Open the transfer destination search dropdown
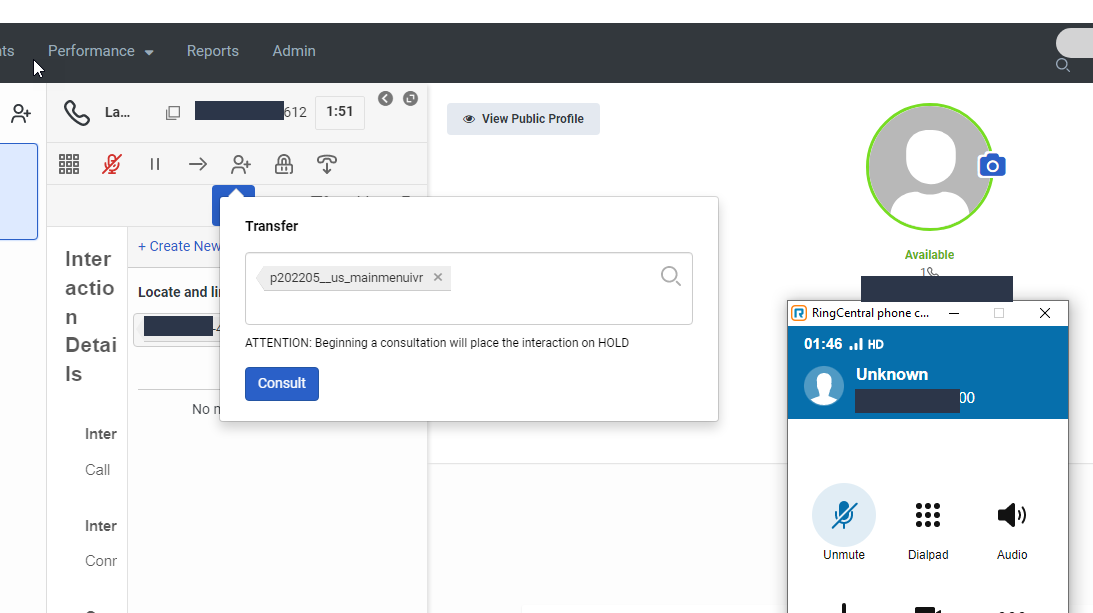This screenshot has width=1093, height=613. coord(670,276)
